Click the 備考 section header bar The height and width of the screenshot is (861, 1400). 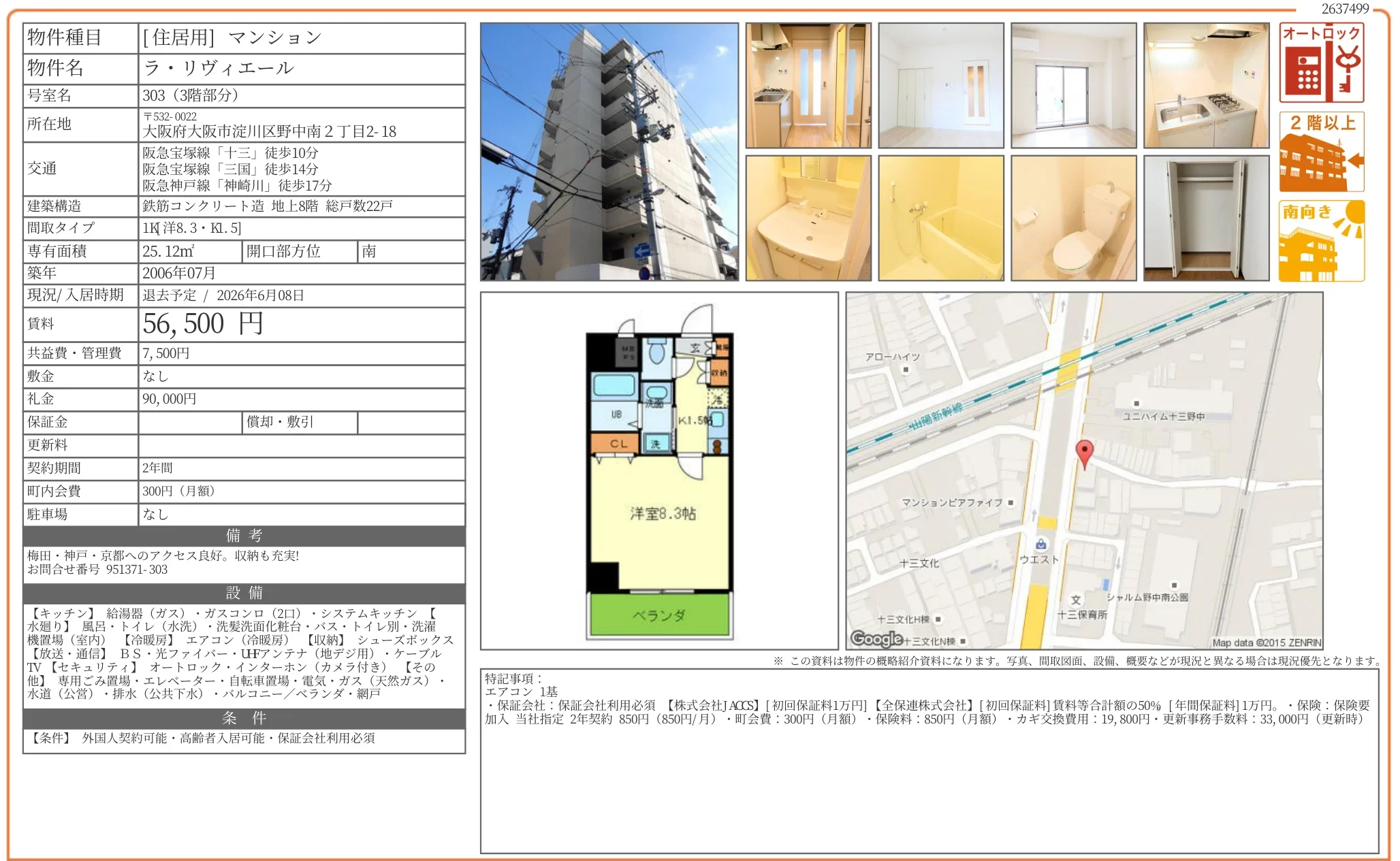tap(244, 536)
